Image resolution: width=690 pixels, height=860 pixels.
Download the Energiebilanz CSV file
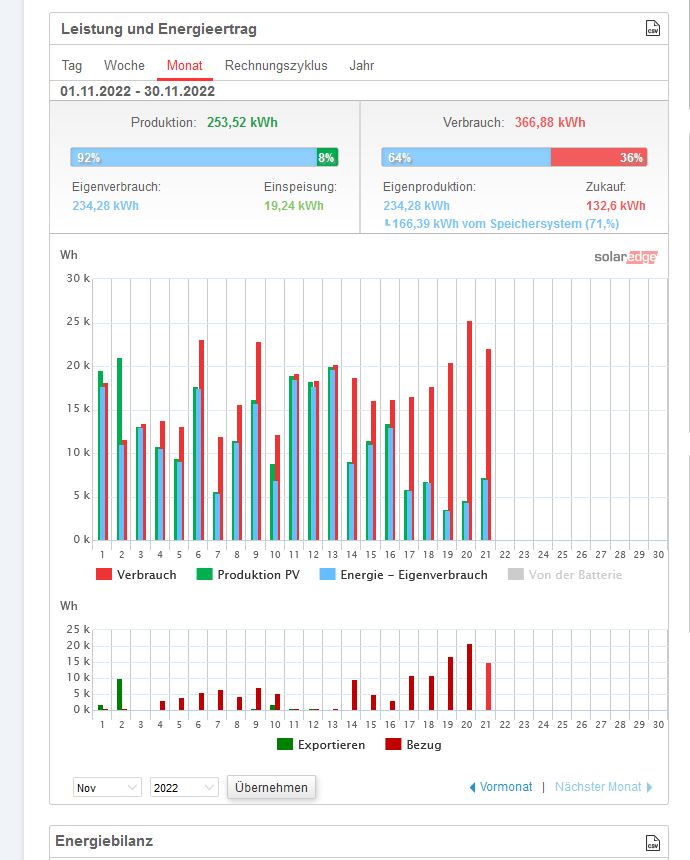pyautogui.click(x=653, y=842)
